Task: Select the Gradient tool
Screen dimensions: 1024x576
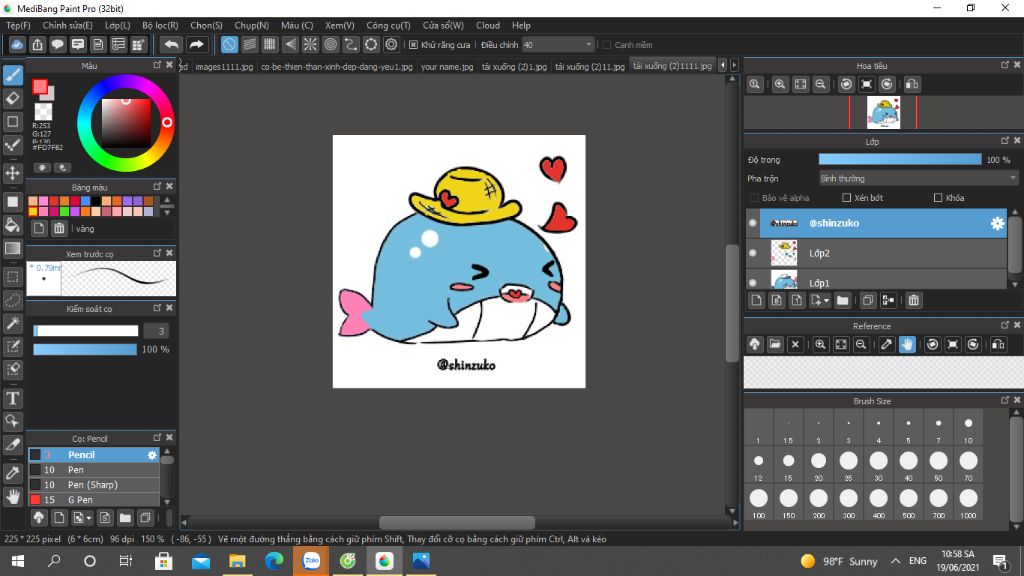Action: point(12,248)
